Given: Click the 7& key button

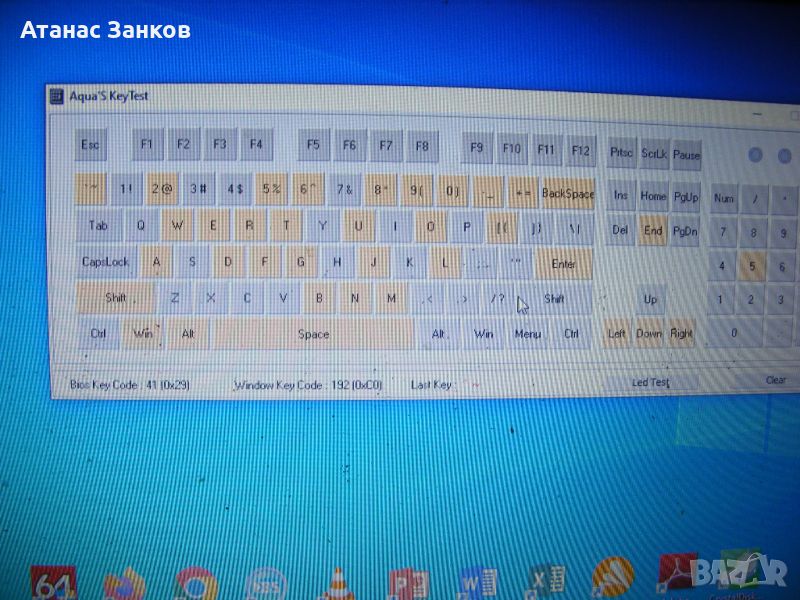Looking at the screenshot, I should click(x=344, y=190).
